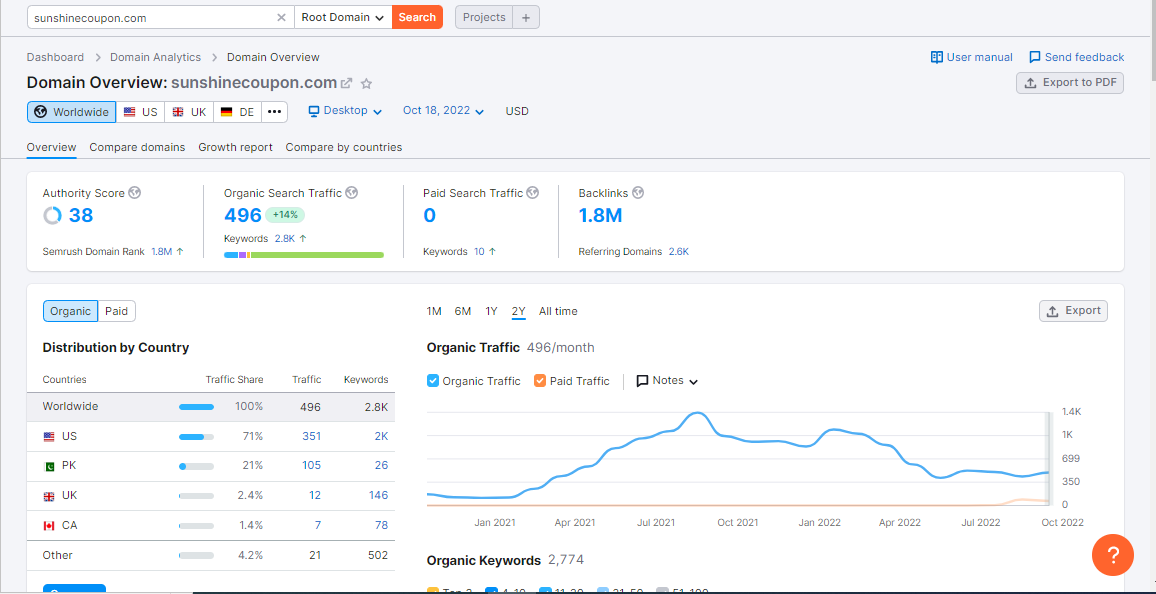Select the Growth report tab

pyautogui.click(x=235, y=147)
